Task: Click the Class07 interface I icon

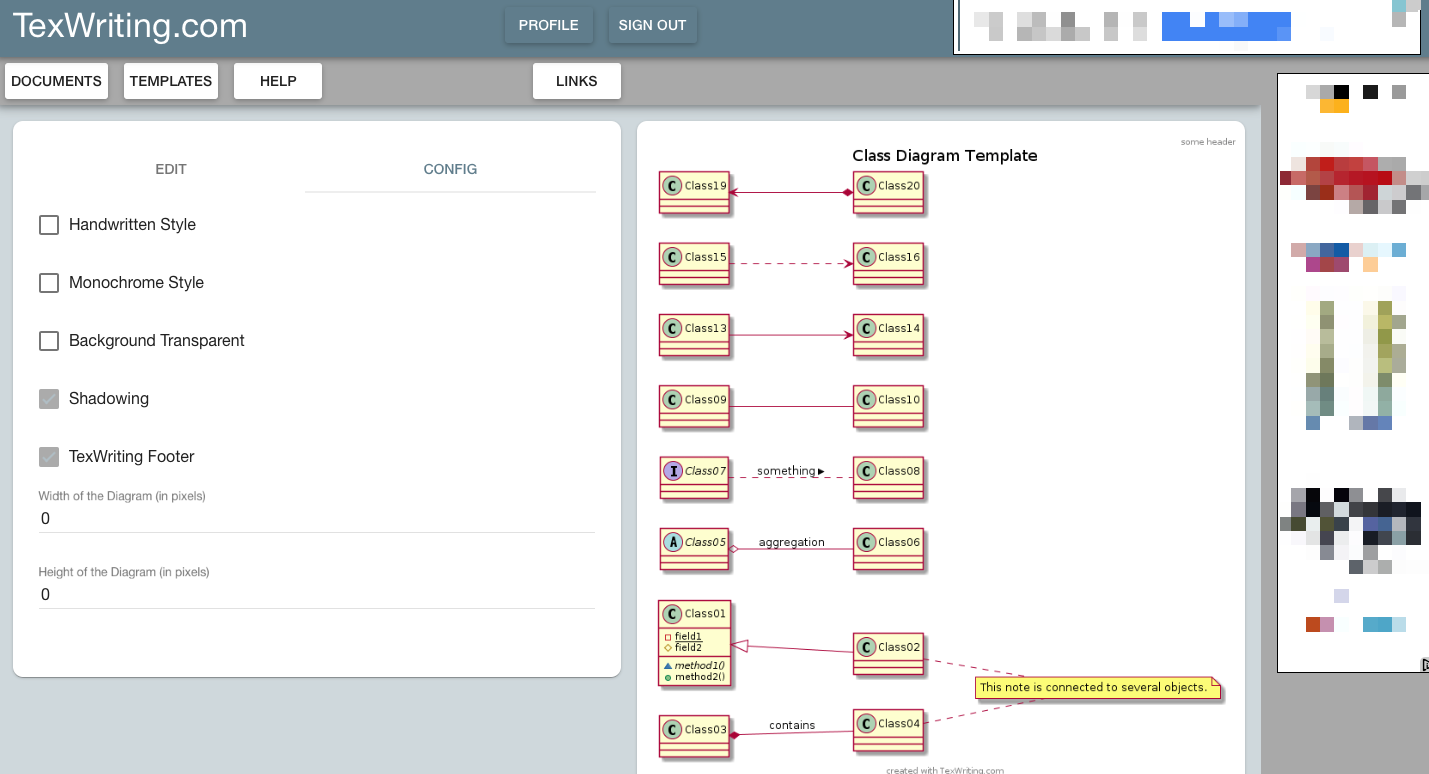Action: (673, 471)
